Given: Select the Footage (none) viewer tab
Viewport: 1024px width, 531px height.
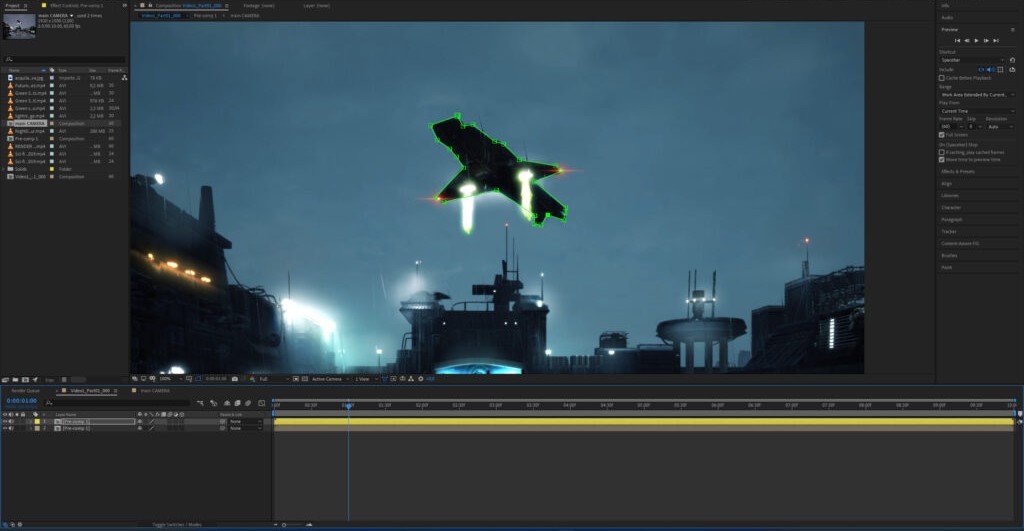Looking at the screenshot, I should point(259,5).
